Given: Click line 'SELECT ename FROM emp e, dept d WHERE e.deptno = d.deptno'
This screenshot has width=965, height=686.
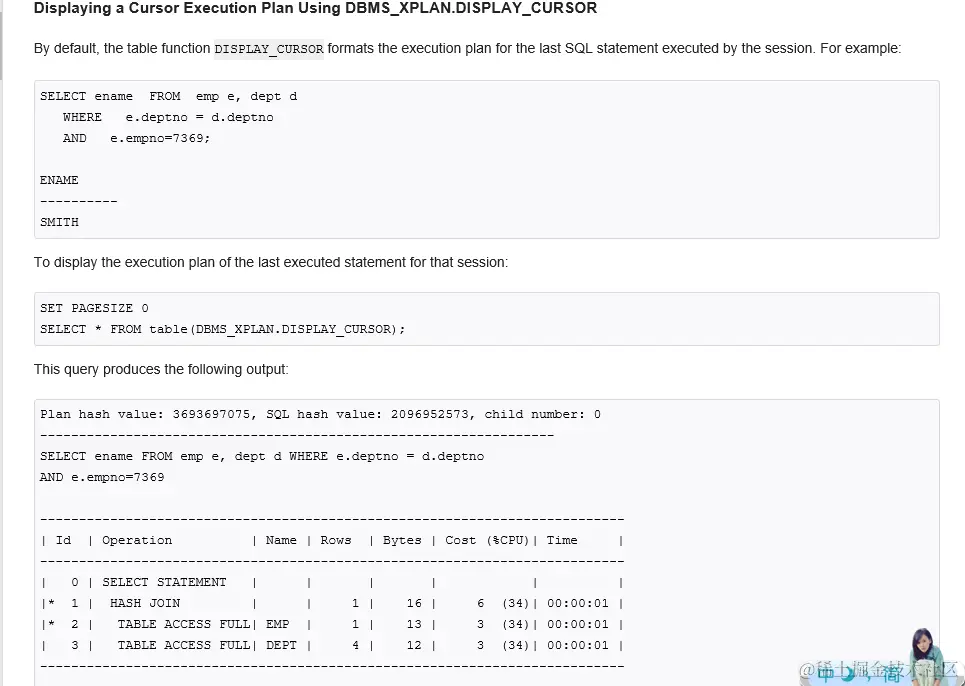Looking at the screenshot, I should pyautogui.click(x=262, y=457).
